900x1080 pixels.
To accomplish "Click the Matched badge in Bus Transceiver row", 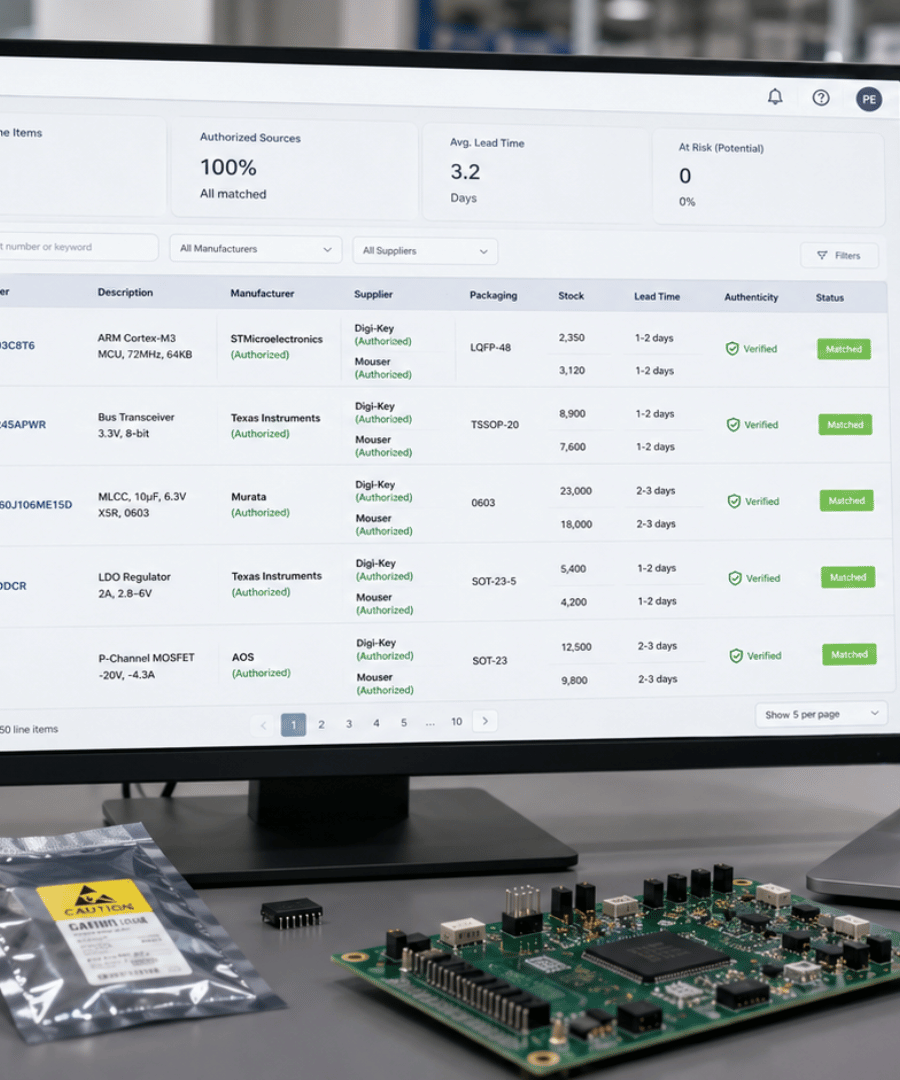I will coord(845,425).
